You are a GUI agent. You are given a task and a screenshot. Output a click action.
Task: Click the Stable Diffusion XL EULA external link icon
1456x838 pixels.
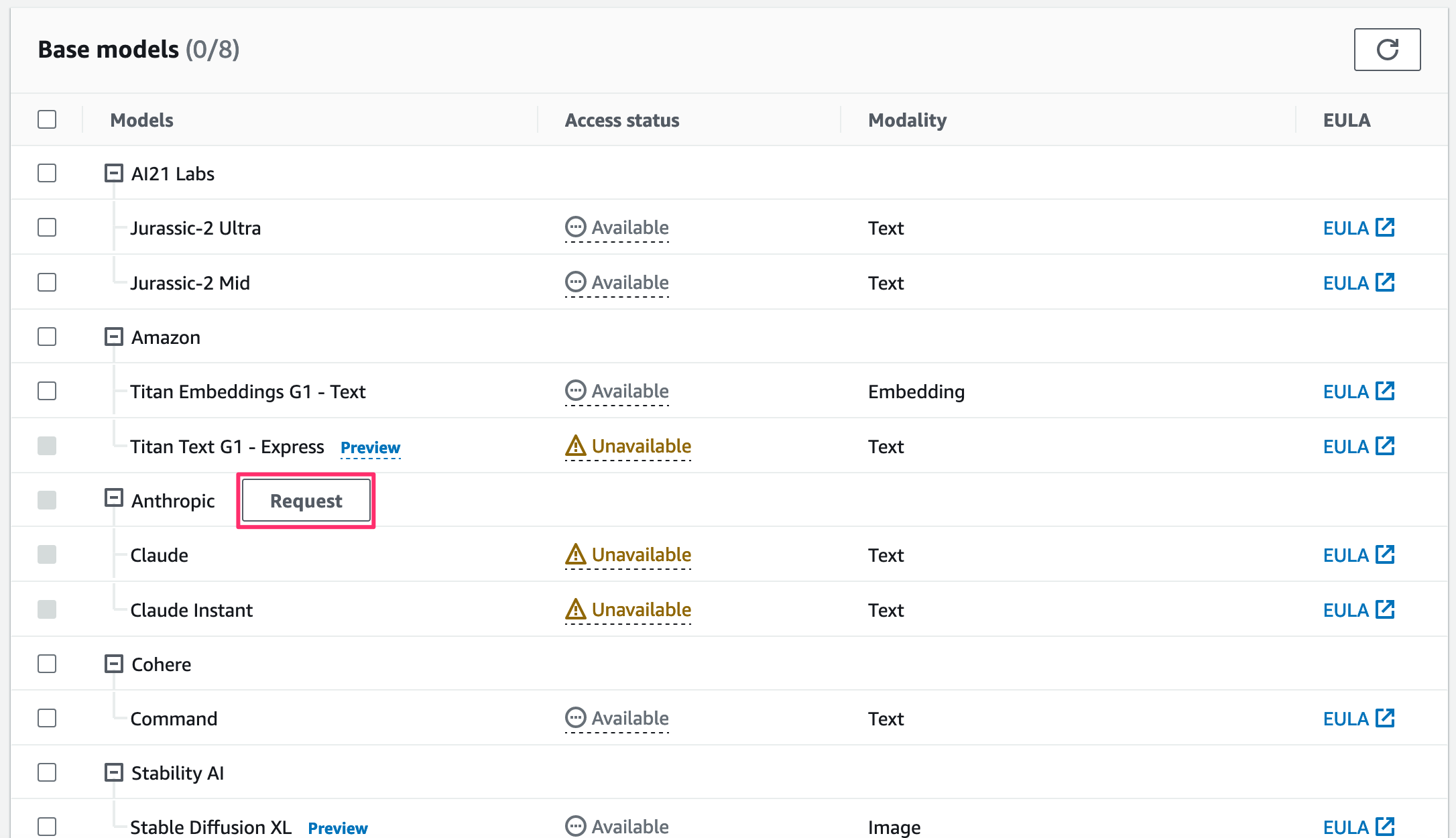(1384, 827)
